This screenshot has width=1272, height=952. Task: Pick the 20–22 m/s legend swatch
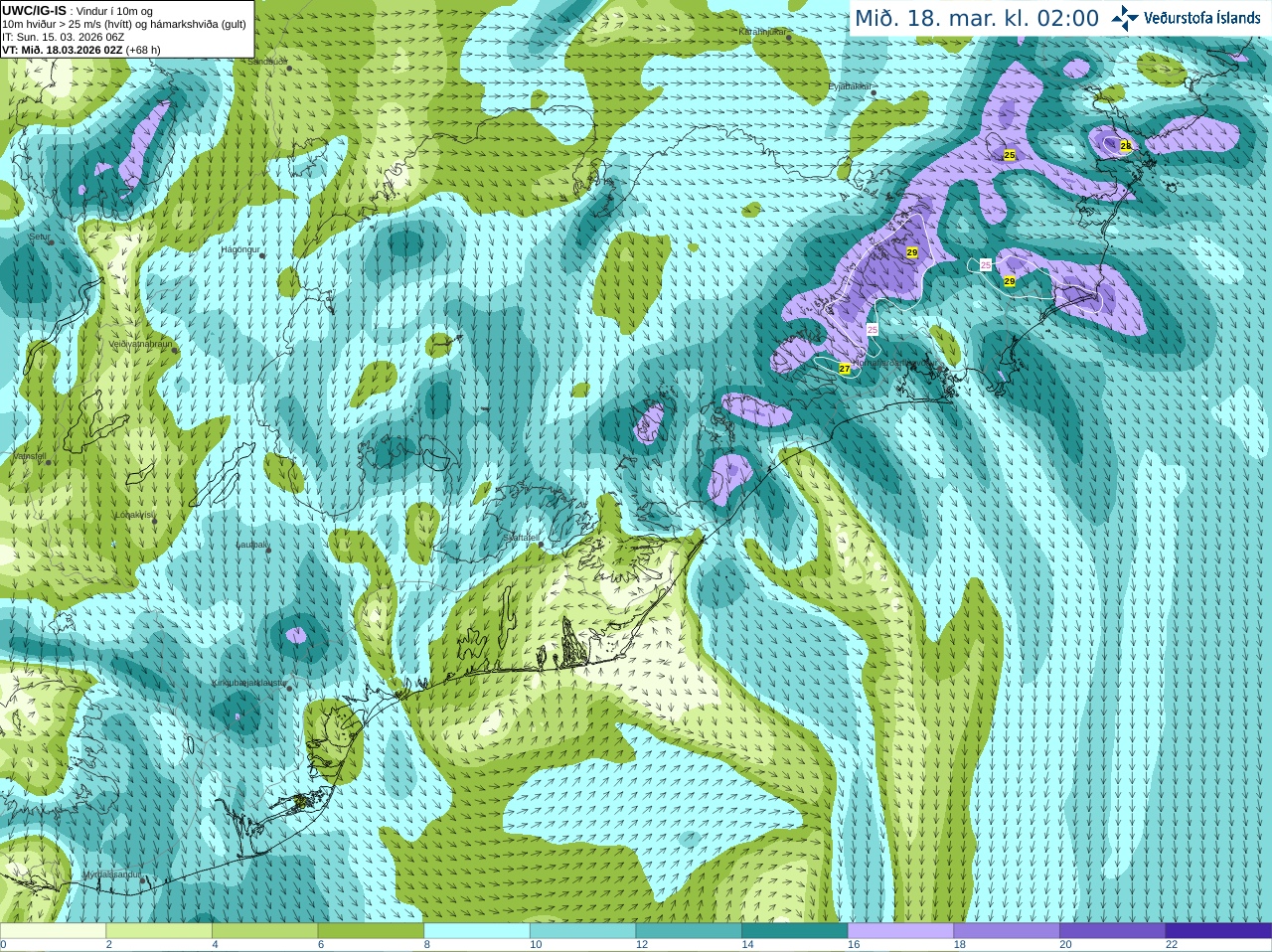point(1113,931)
